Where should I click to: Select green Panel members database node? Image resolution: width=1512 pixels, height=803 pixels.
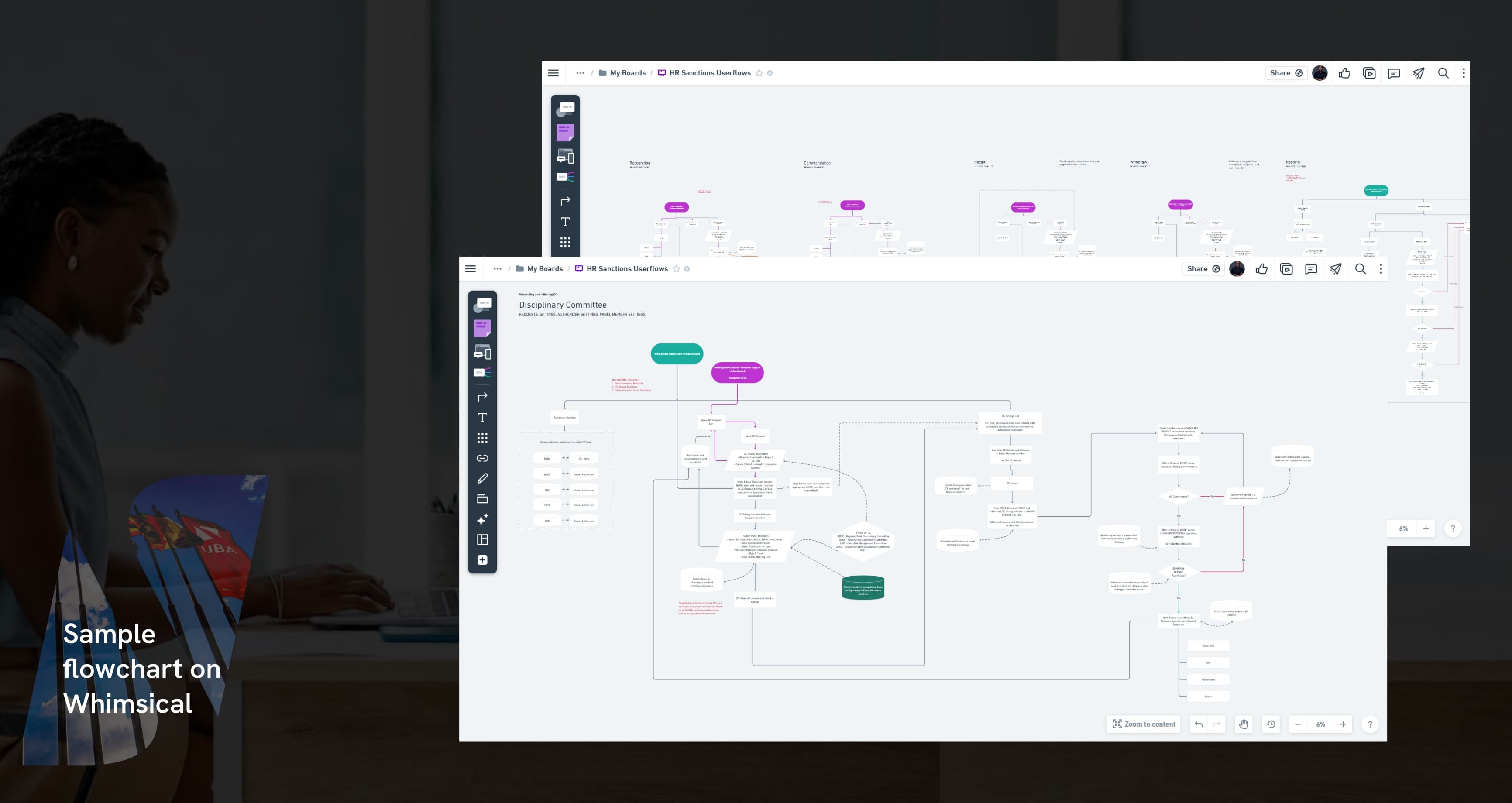pos(863,587)
